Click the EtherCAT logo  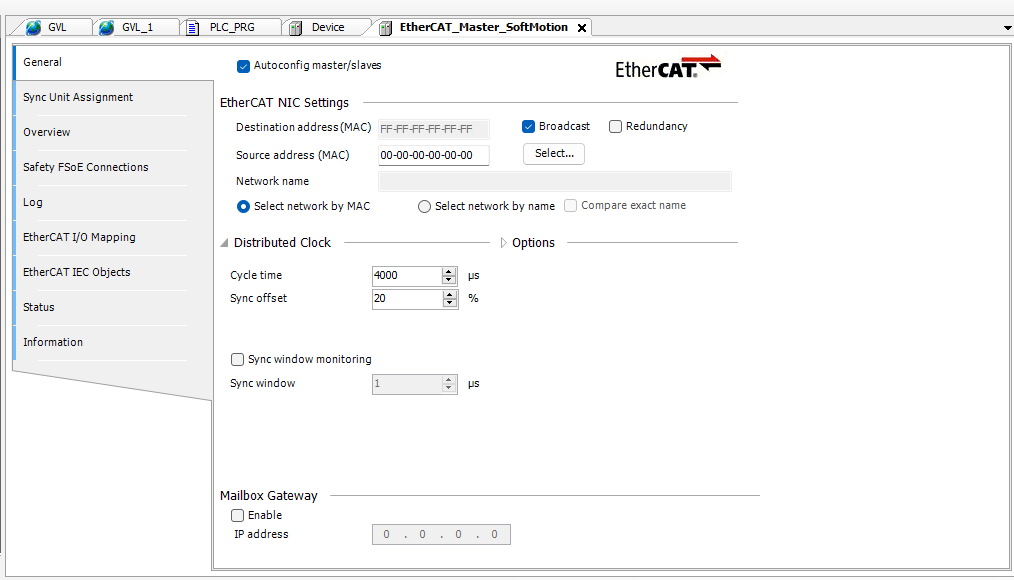[x=668, y=67]
